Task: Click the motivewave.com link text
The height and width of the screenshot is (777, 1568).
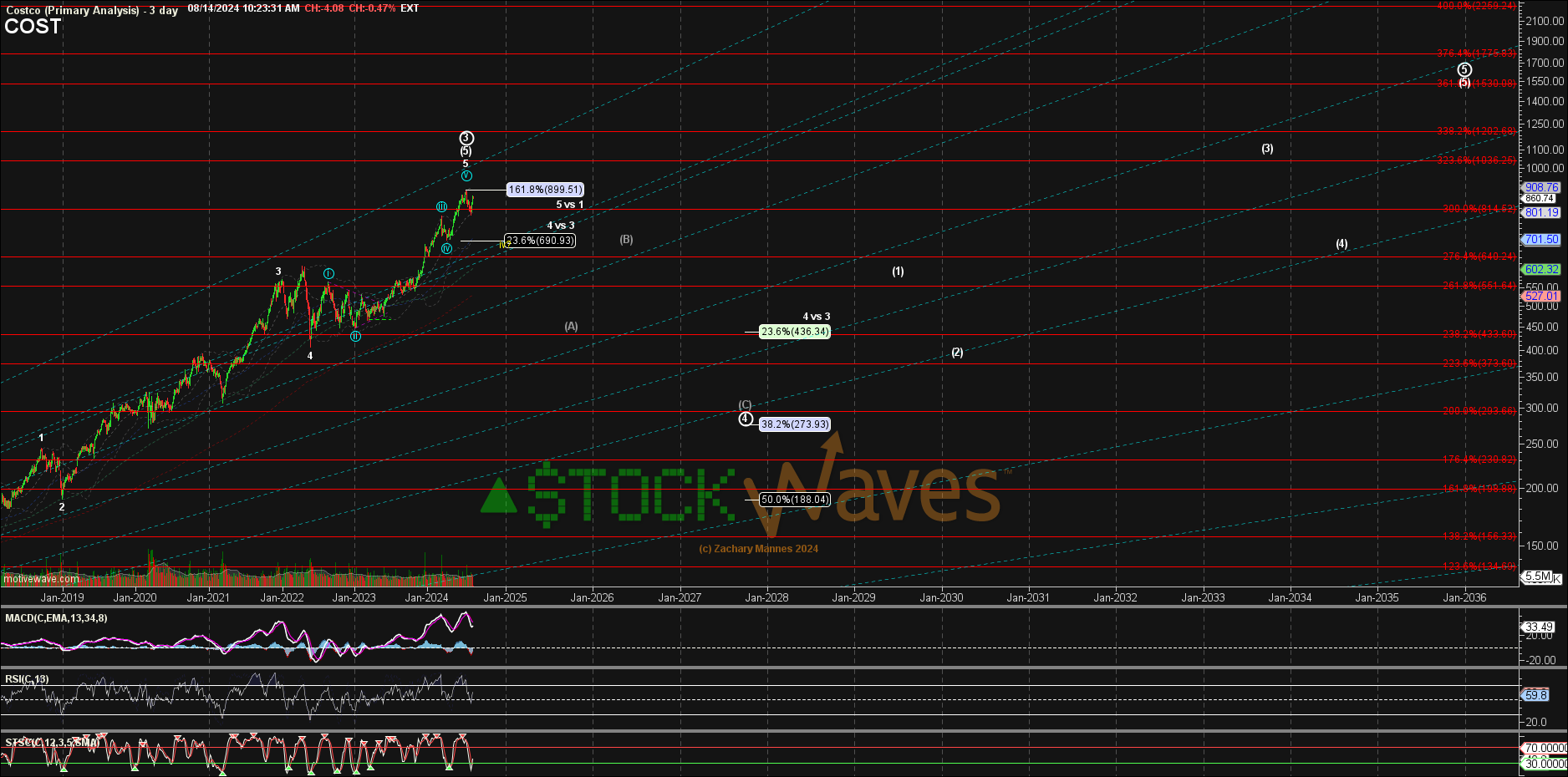Action: tap(41, 579)
